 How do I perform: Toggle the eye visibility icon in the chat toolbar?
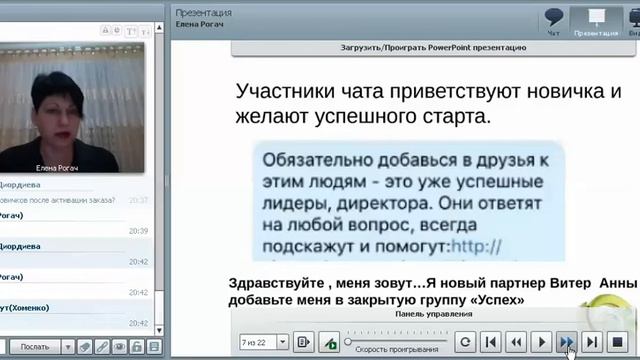click(120, 347)
